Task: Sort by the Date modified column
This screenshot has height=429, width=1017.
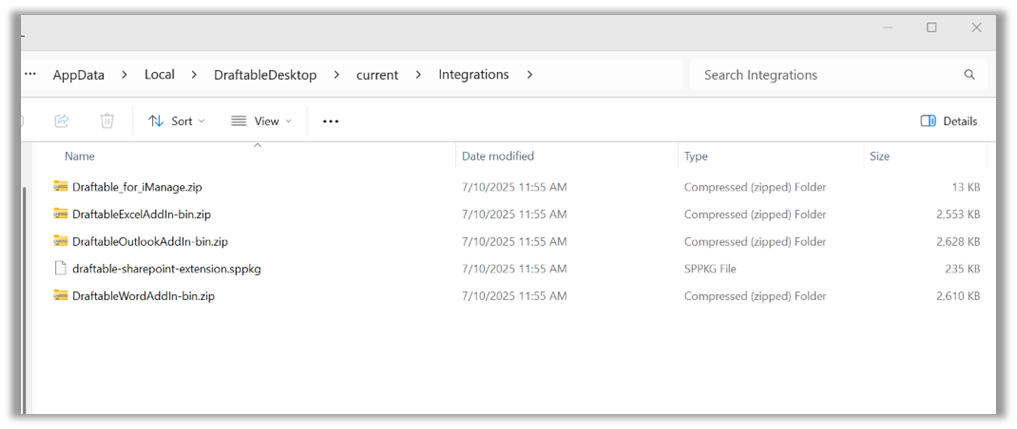Action: point(498,156)
